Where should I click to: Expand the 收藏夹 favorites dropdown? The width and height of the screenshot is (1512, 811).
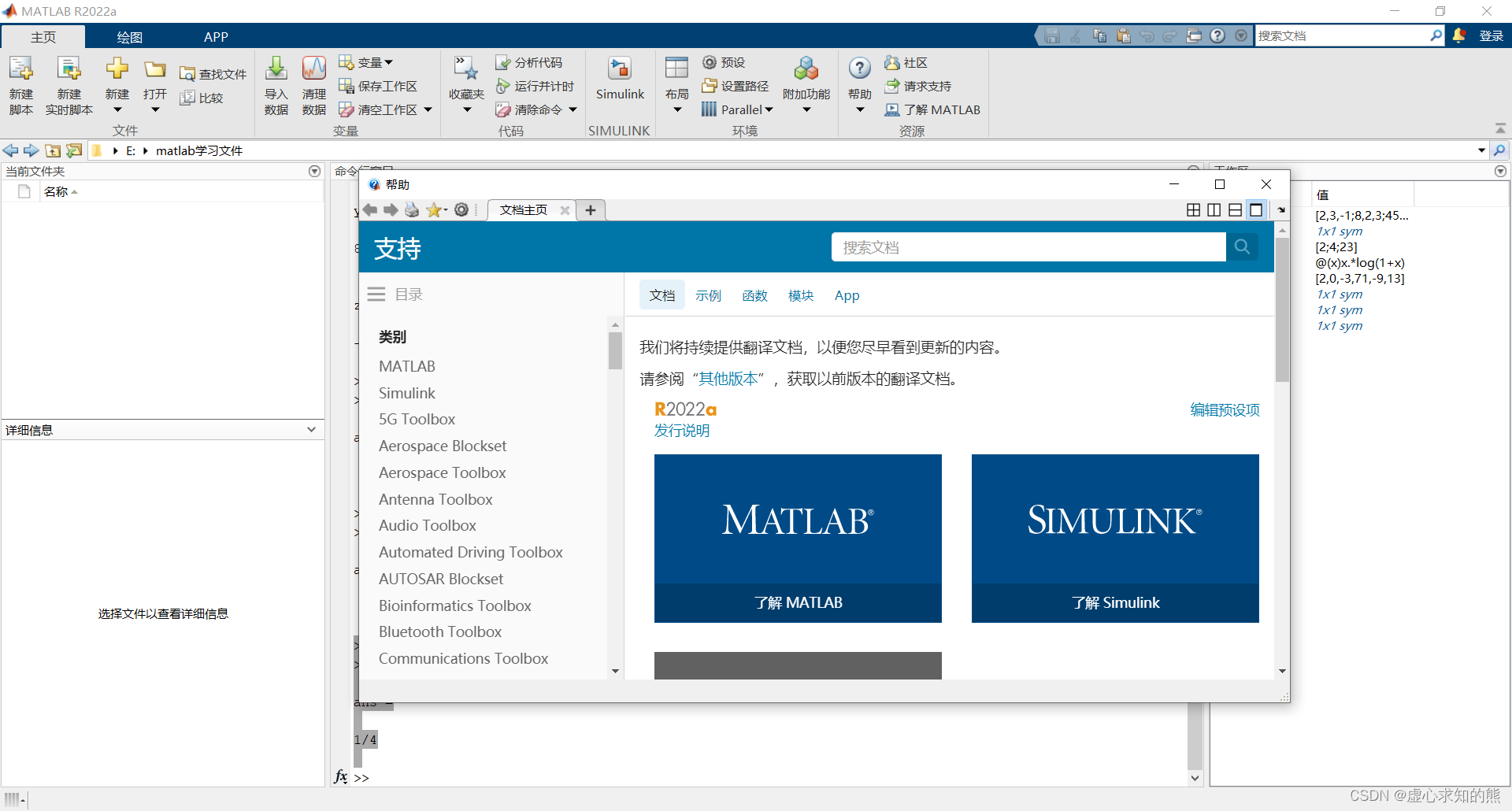(x=466, y=110)
